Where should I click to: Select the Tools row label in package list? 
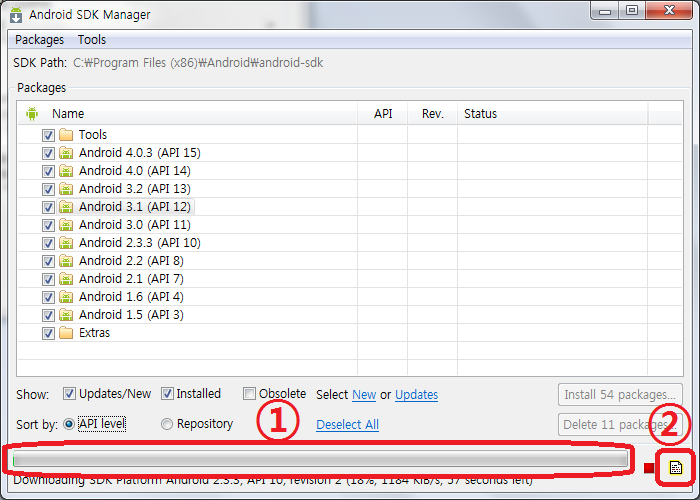[x=93, y=134]
